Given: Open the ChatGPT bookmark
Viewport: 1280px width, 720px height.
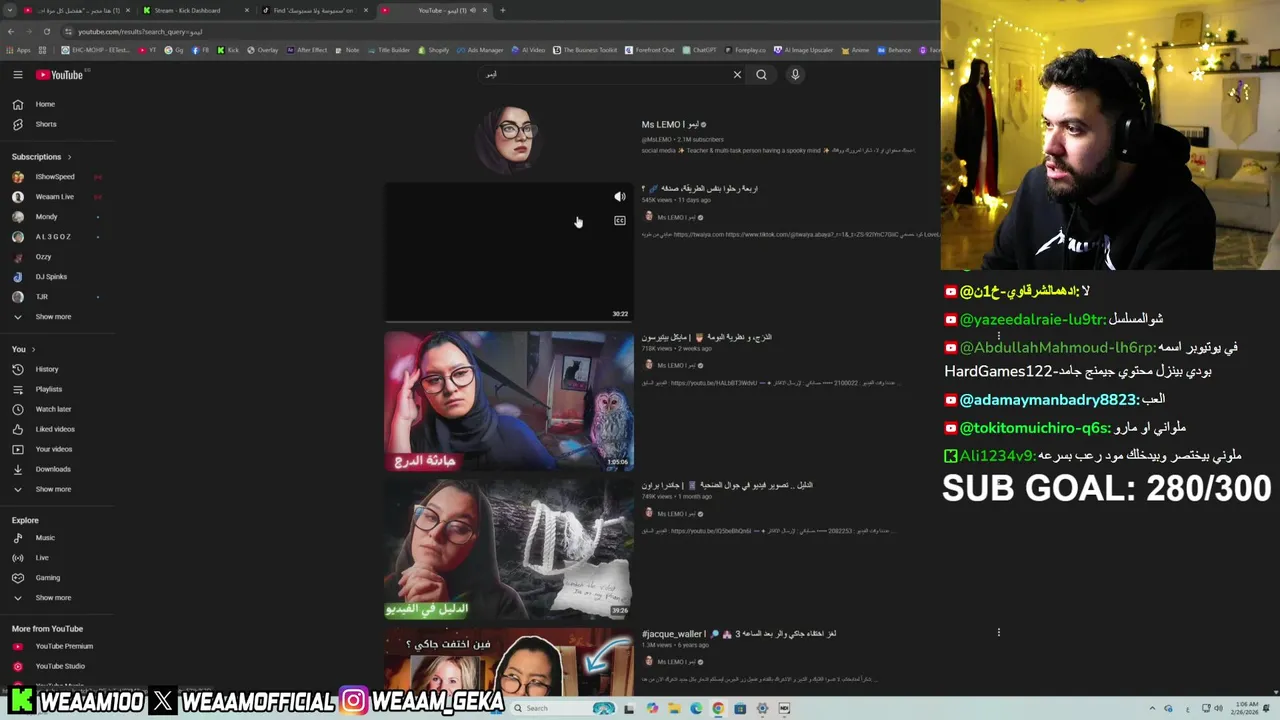Looking at the screenshot, I should pos(699,50).
